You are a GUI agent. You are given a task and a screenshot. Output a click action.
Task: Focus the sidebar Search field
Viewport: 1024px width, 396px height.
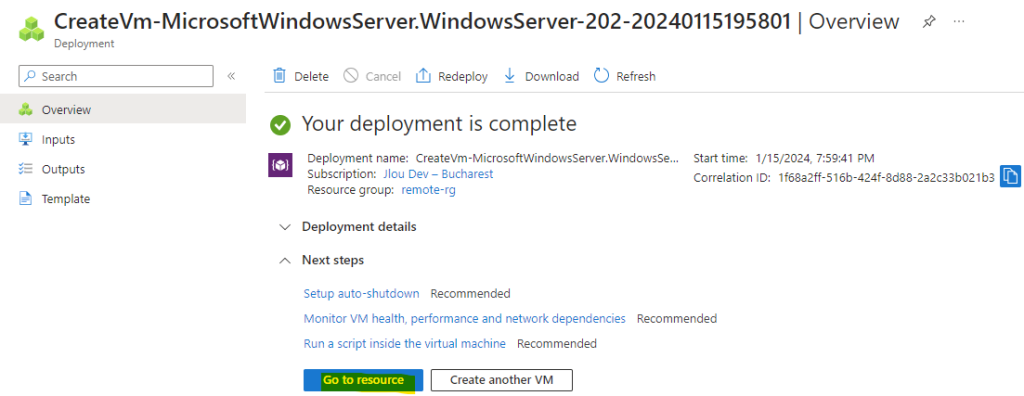[116, 76]
